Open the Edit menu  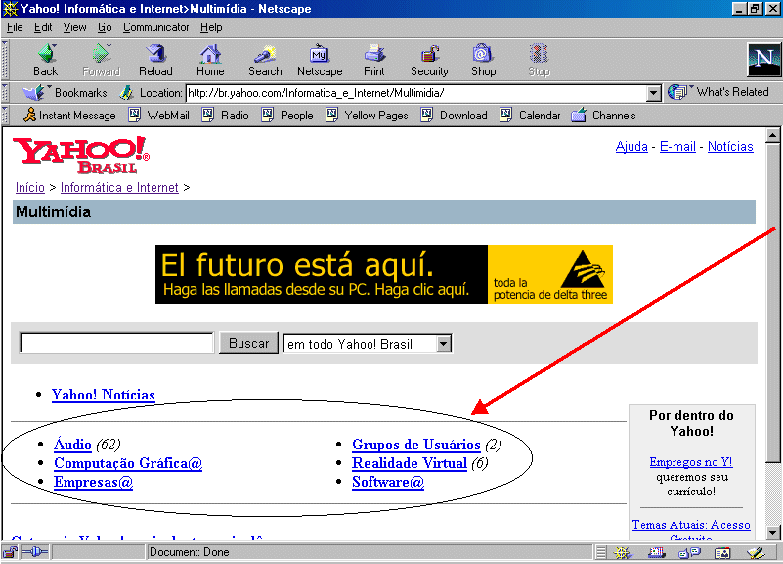point(43,27)
